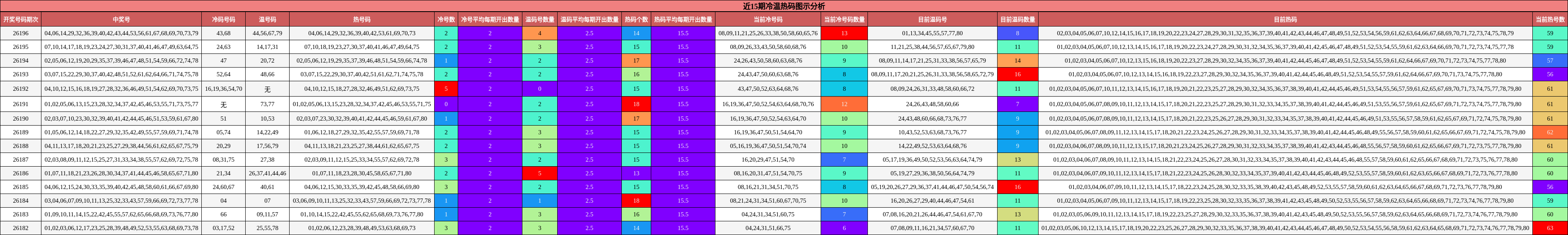Click the 当前冷号码数量 column header
1568x235 pixels.
pyautogui.click(x=844, y=19)
